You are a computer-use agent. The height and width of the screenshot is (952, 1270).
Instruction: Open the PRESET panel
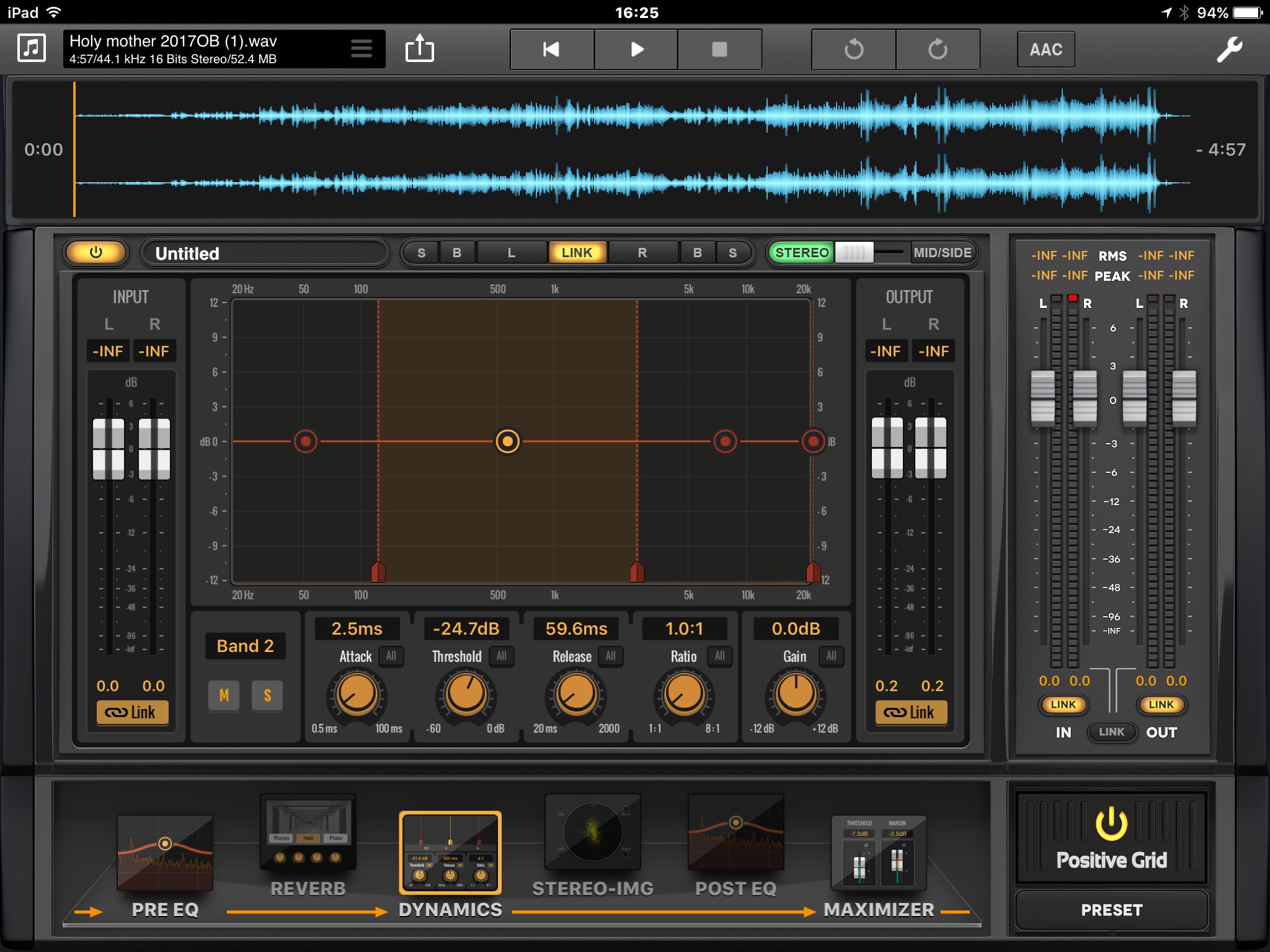pyautogui.click(x=1111, y=910)
